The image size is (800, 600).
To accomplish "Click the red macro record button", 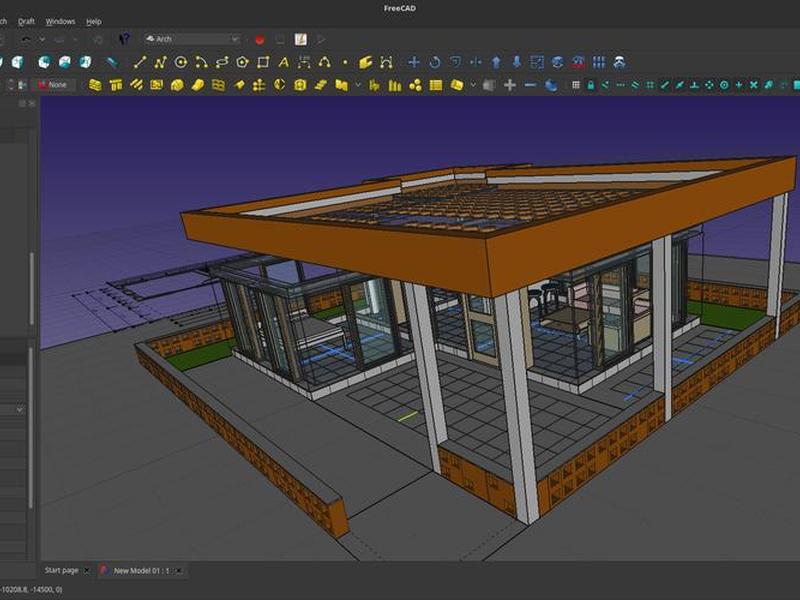I will point(260,39).
